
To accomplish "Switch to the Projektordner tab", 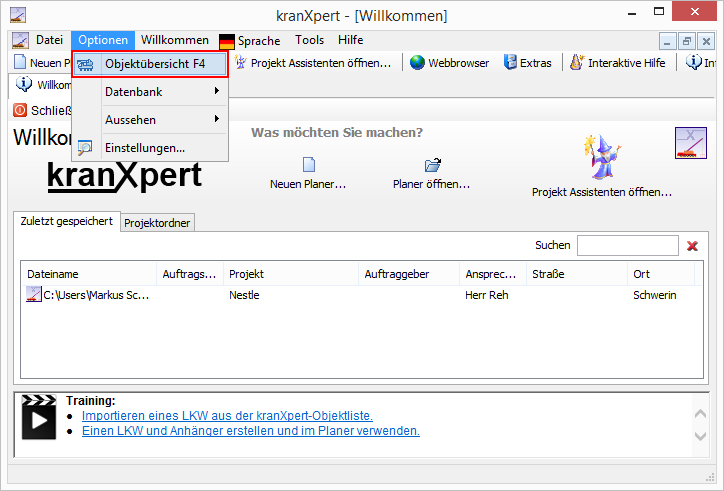I will coord(158,223).
